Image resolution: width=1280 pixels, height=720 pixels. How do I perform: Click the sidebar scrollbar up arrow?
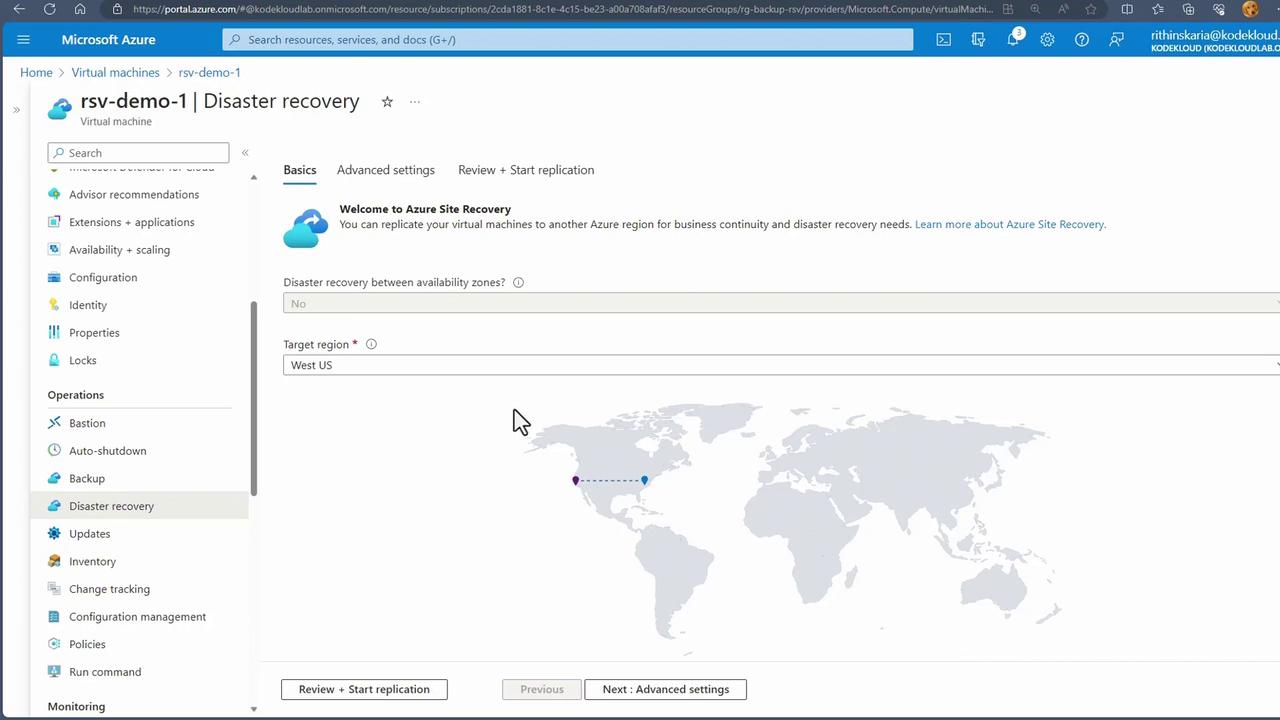pyautogui.click(x=254, y=177)
